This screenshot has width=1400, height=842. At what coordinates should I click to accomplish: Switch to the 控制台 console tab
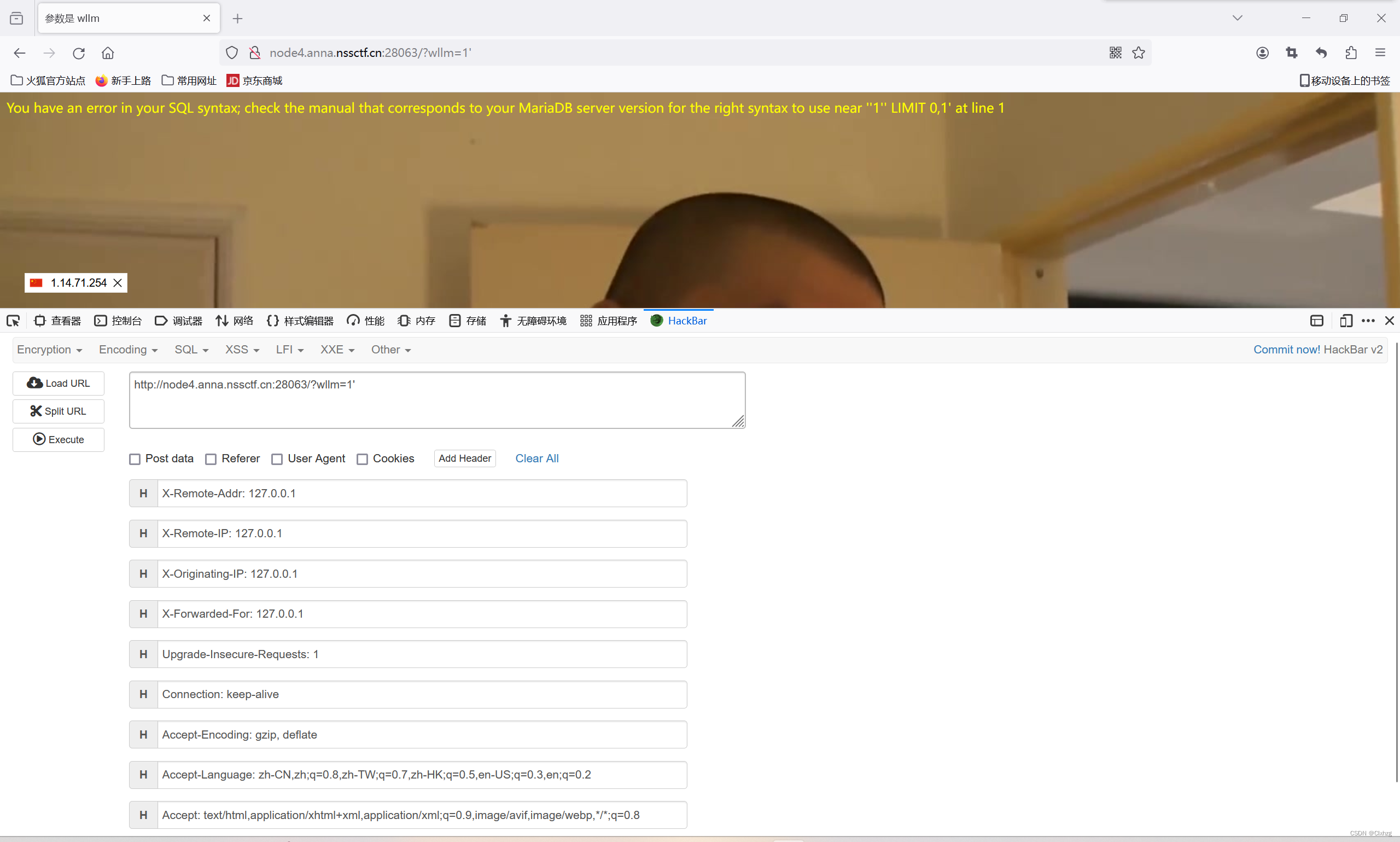coord(118,321)
